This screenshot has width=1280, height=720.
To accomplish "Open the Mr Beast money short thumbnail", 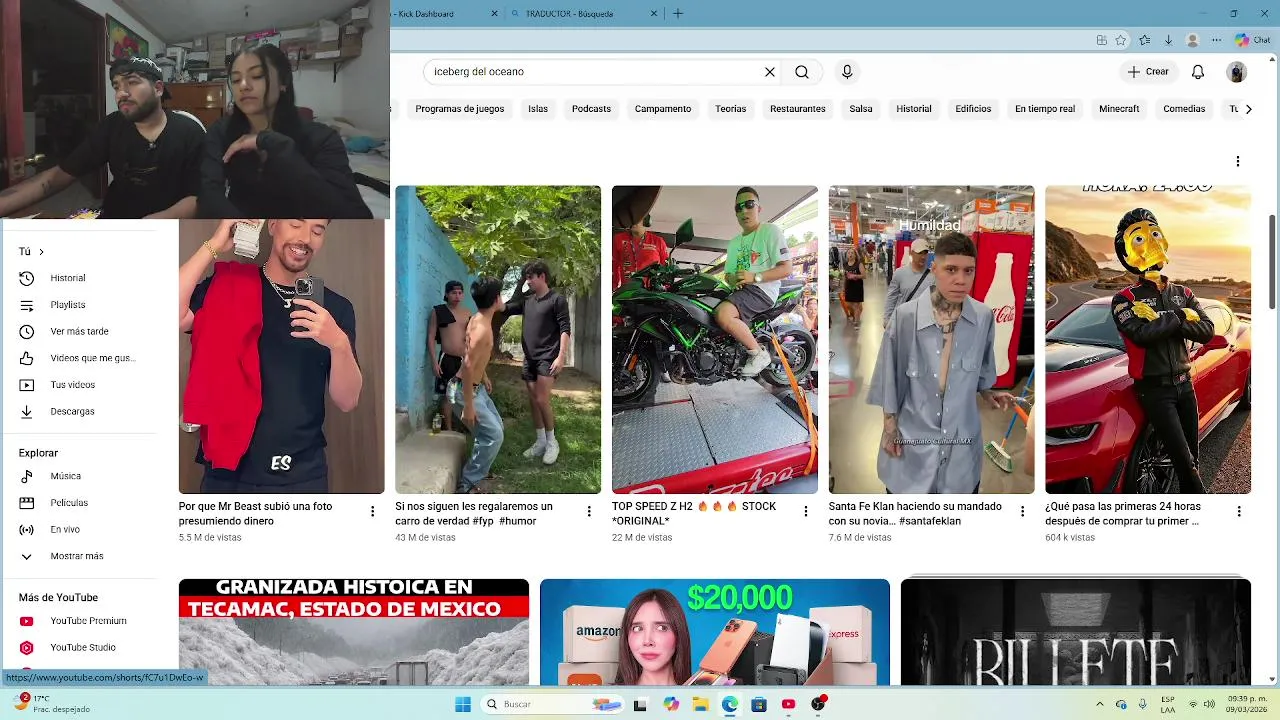I will pyautogui.click(x=281, y=357).
